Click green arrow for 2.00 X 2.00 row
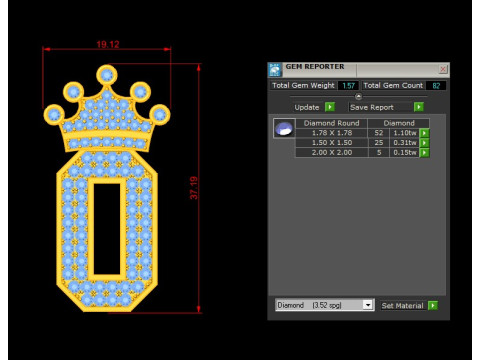The height and width of the screenshot is (360, 480). click(424, 153)
